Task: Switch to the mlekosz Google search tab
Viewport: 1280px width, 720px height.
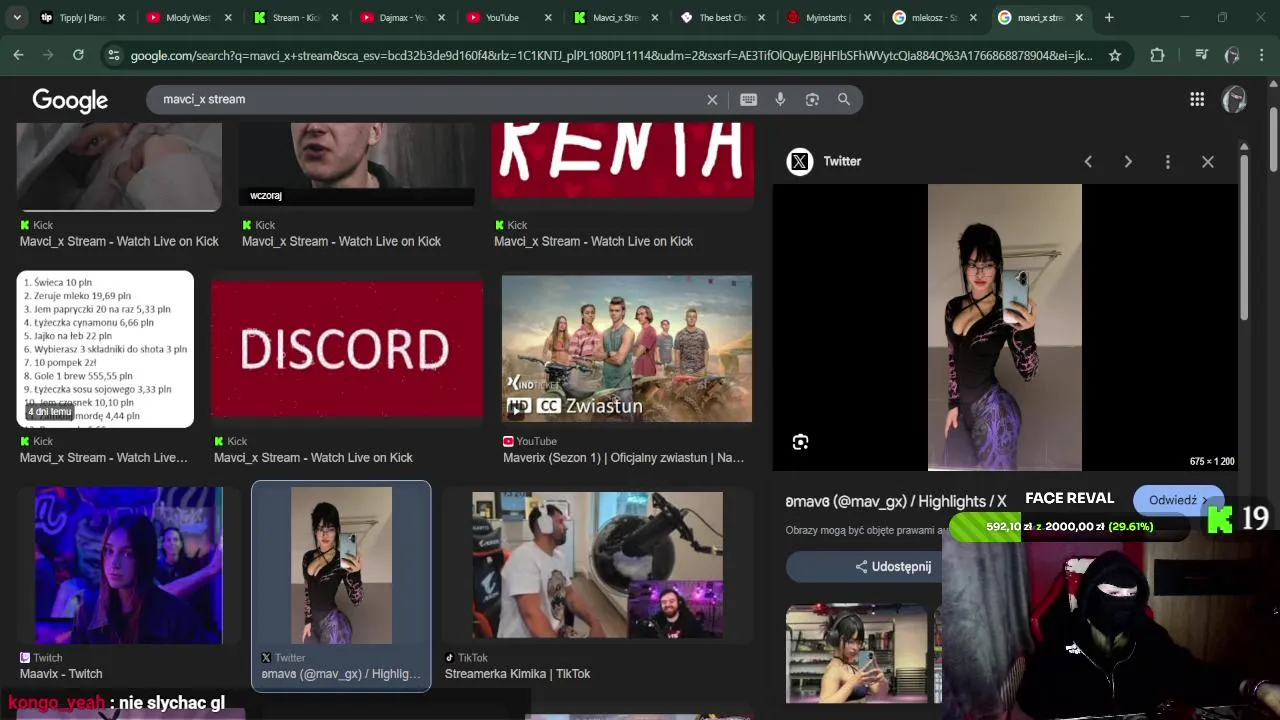Action: [934, 17]
